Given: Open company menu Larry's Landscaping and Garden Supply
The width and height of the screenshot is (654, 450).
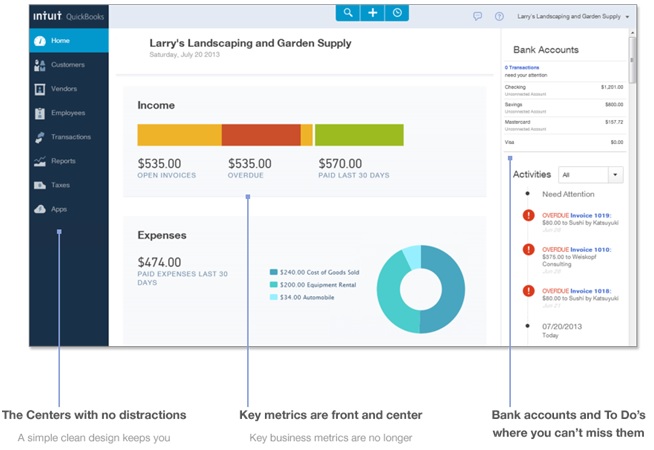Looking at the screenshot, I should pyautogui.click(x=573, y=16).
